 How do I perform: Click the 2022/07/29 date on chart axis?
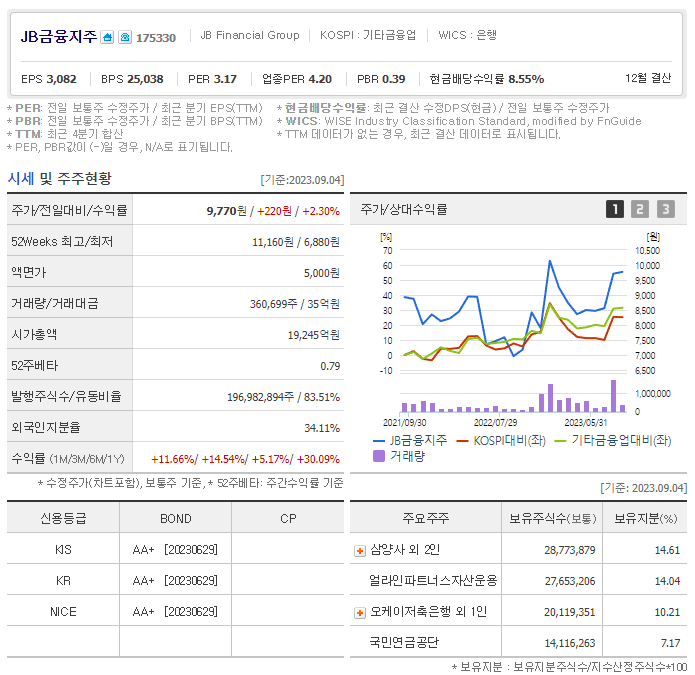(x=495, y=422)
